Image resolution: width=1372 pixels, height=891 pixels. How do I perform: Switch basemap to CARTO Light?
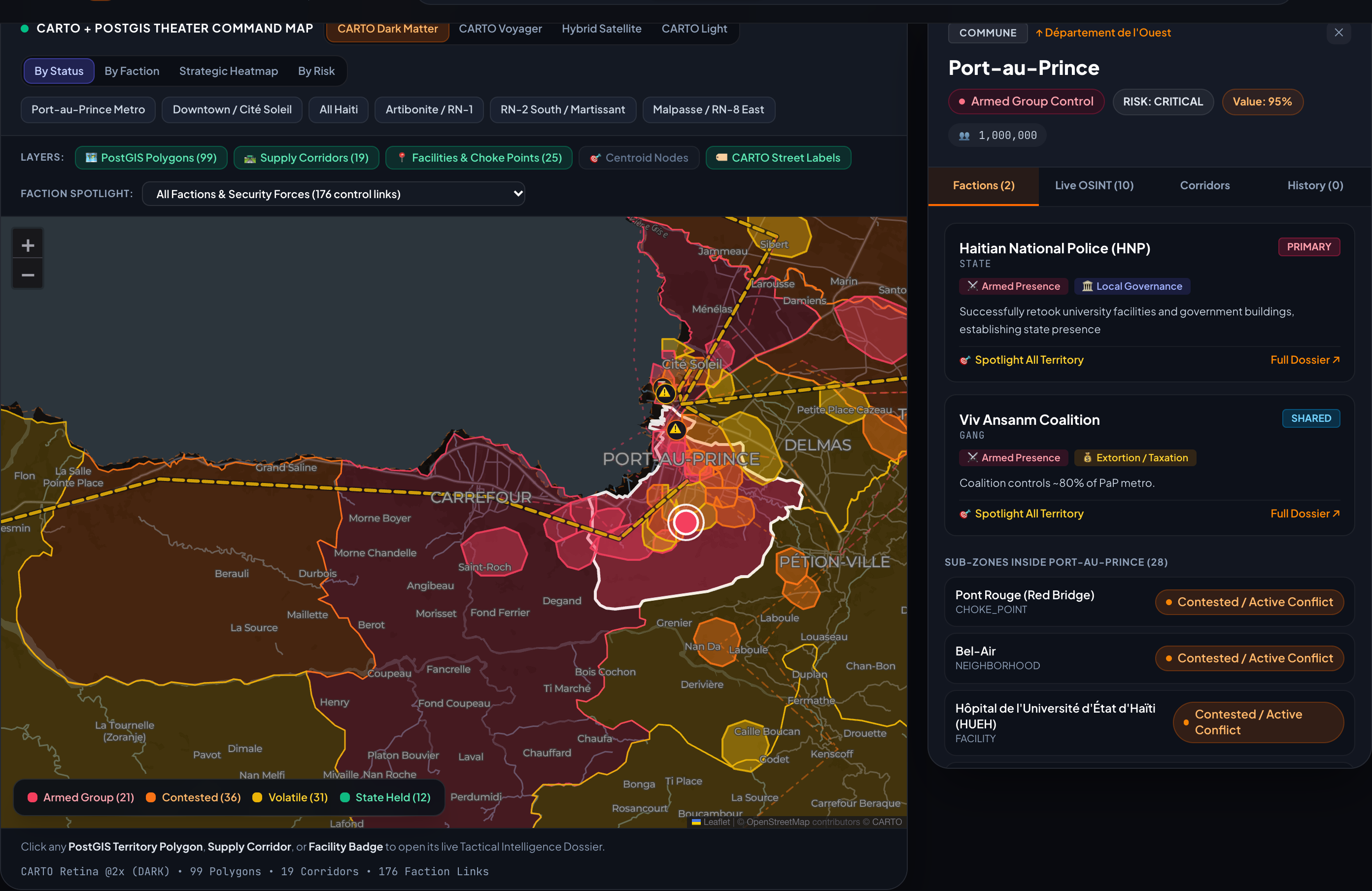(x=694, y=29)
